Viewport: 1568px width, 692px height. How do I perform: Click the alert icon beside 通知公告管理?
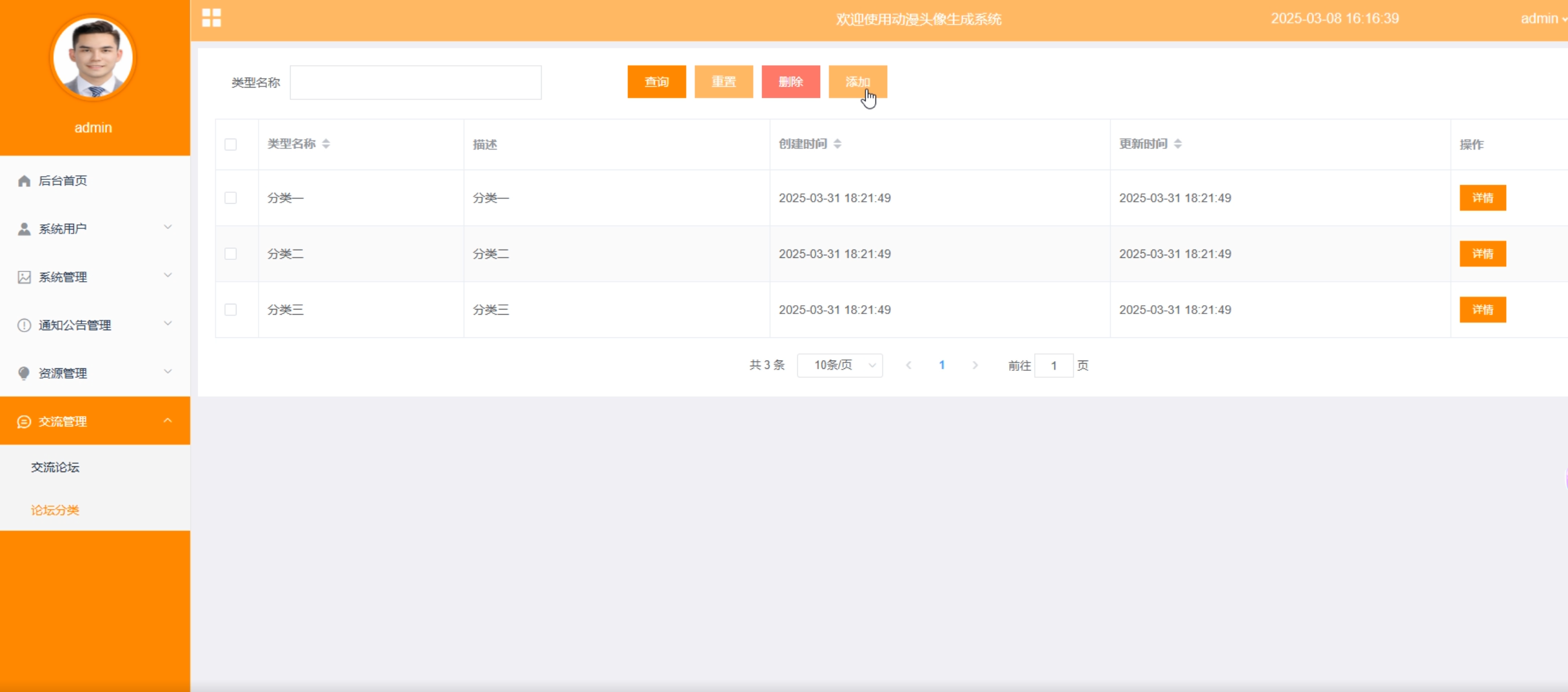[24, 325]
